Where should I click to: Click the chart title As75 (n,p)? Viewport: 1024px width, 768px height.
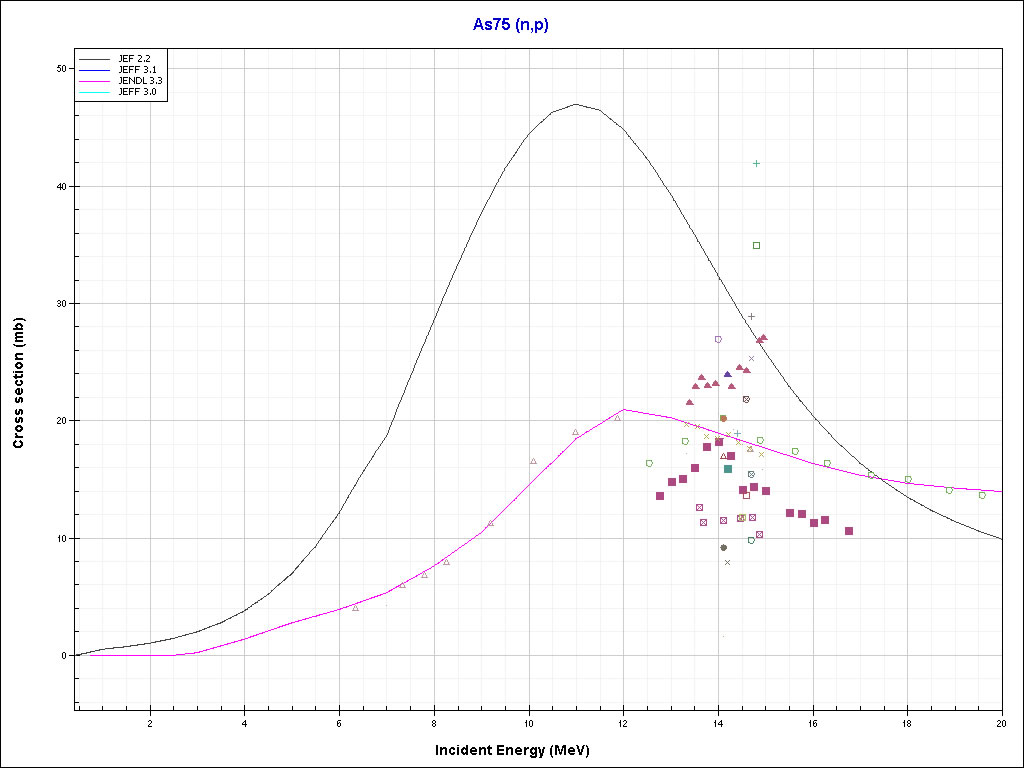click(511, 25)
